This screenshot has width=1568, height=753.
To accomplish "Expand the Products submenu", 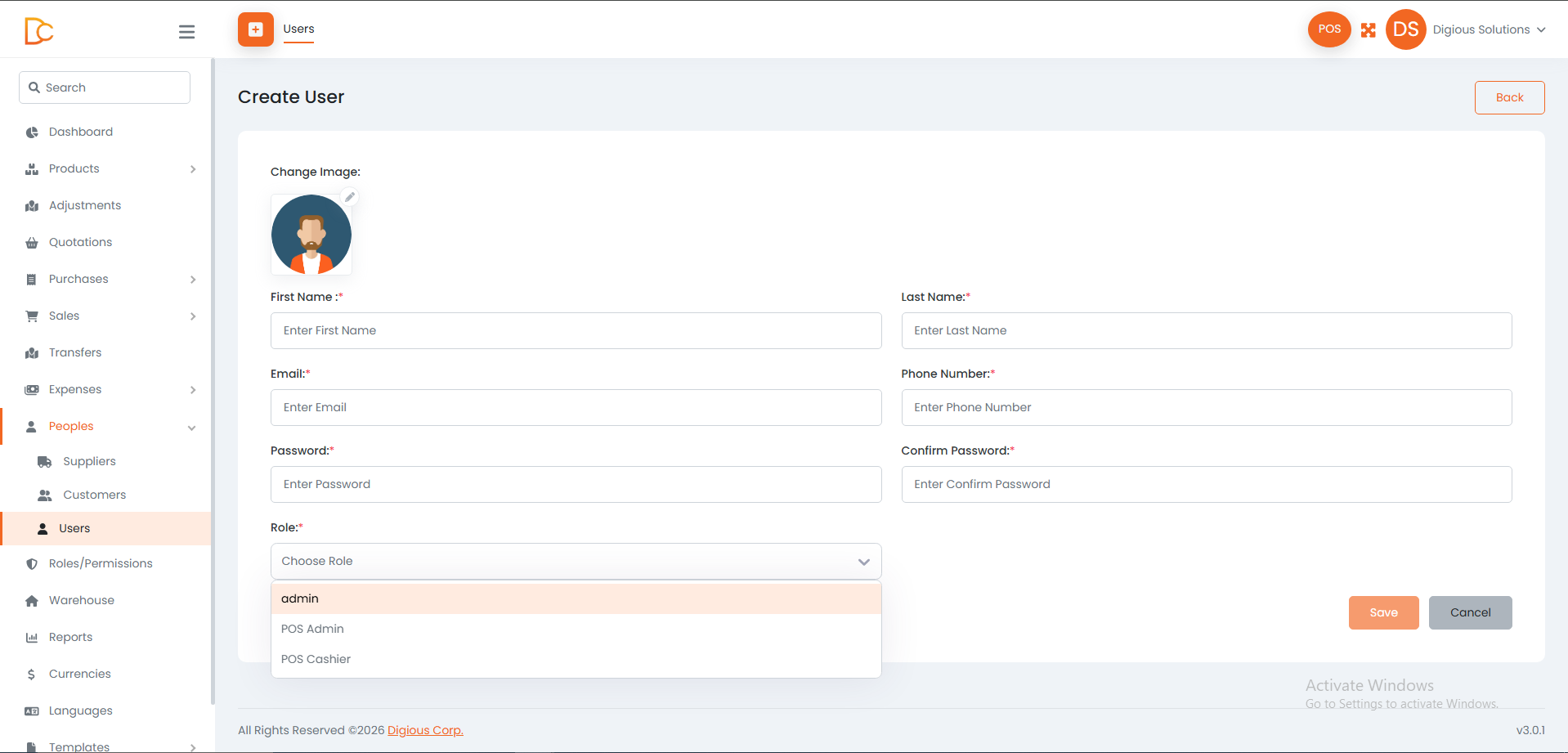I will pos(193,169).
